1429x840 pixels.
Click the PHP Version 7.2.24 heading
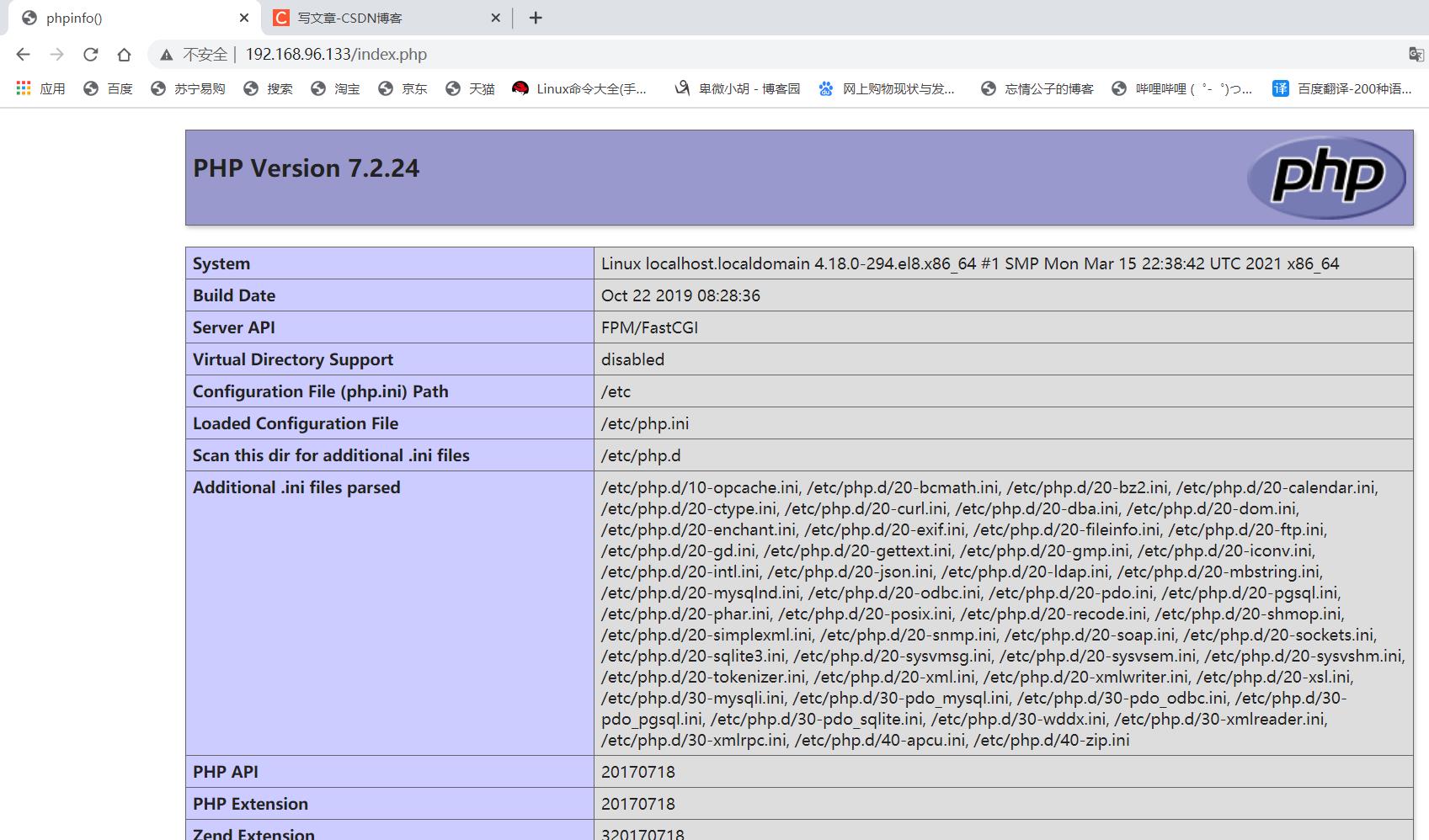(306, 168)
